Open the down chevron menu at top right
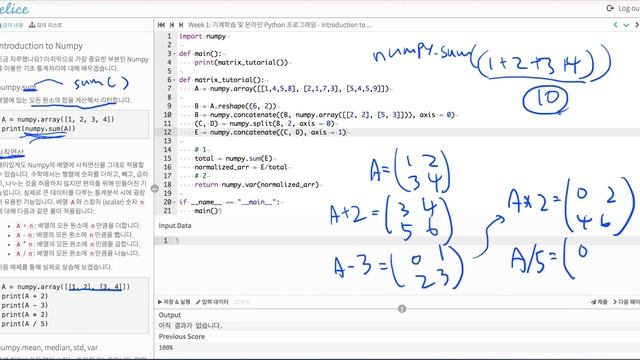 [626, 25]
